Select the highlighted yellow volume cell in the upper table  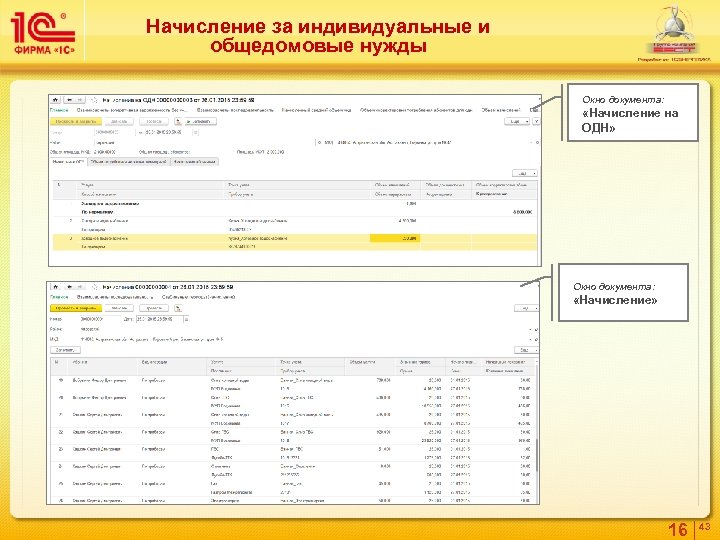pos(394,238)
